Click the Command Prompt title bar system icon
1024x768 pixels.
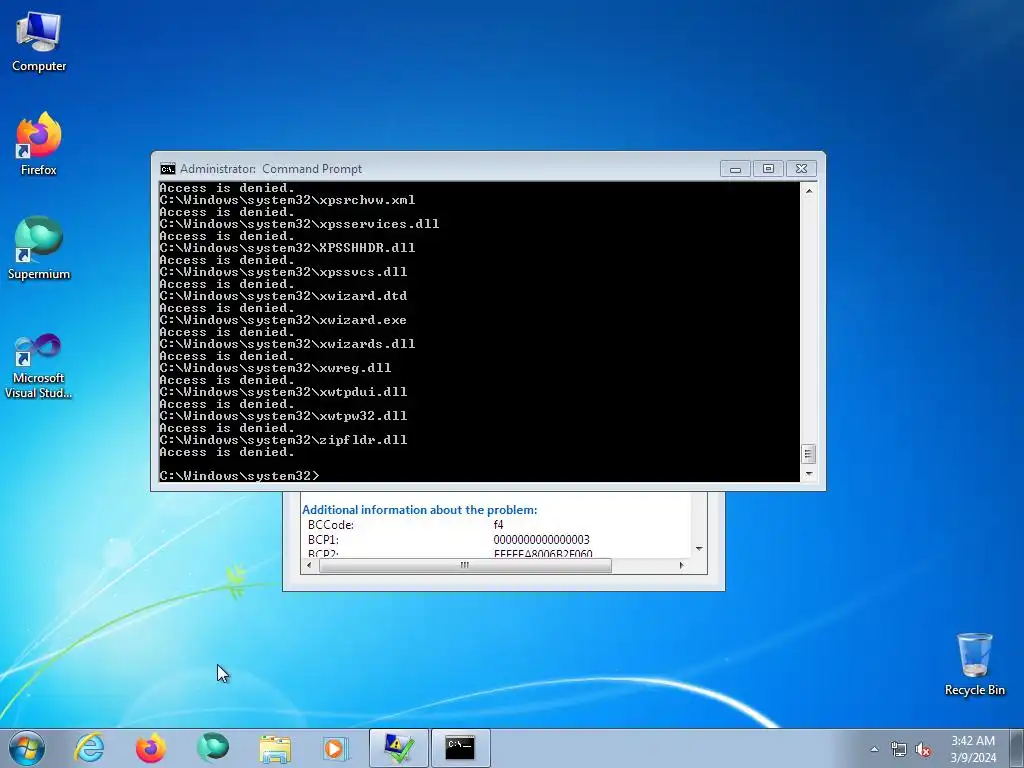click(168, 169)
